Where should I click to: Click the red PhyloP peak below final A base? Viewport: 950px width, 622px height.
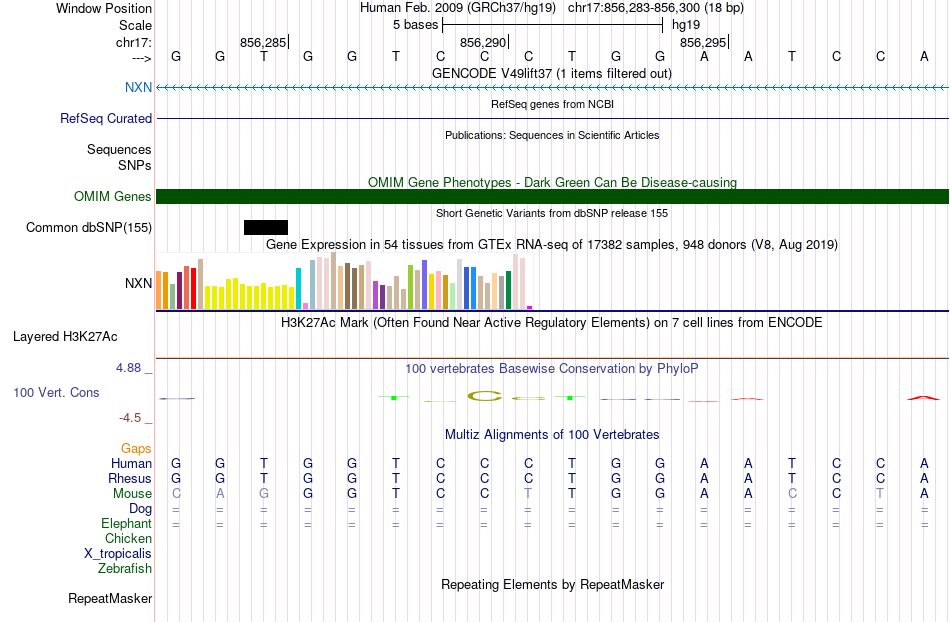[x=923, y=398]
